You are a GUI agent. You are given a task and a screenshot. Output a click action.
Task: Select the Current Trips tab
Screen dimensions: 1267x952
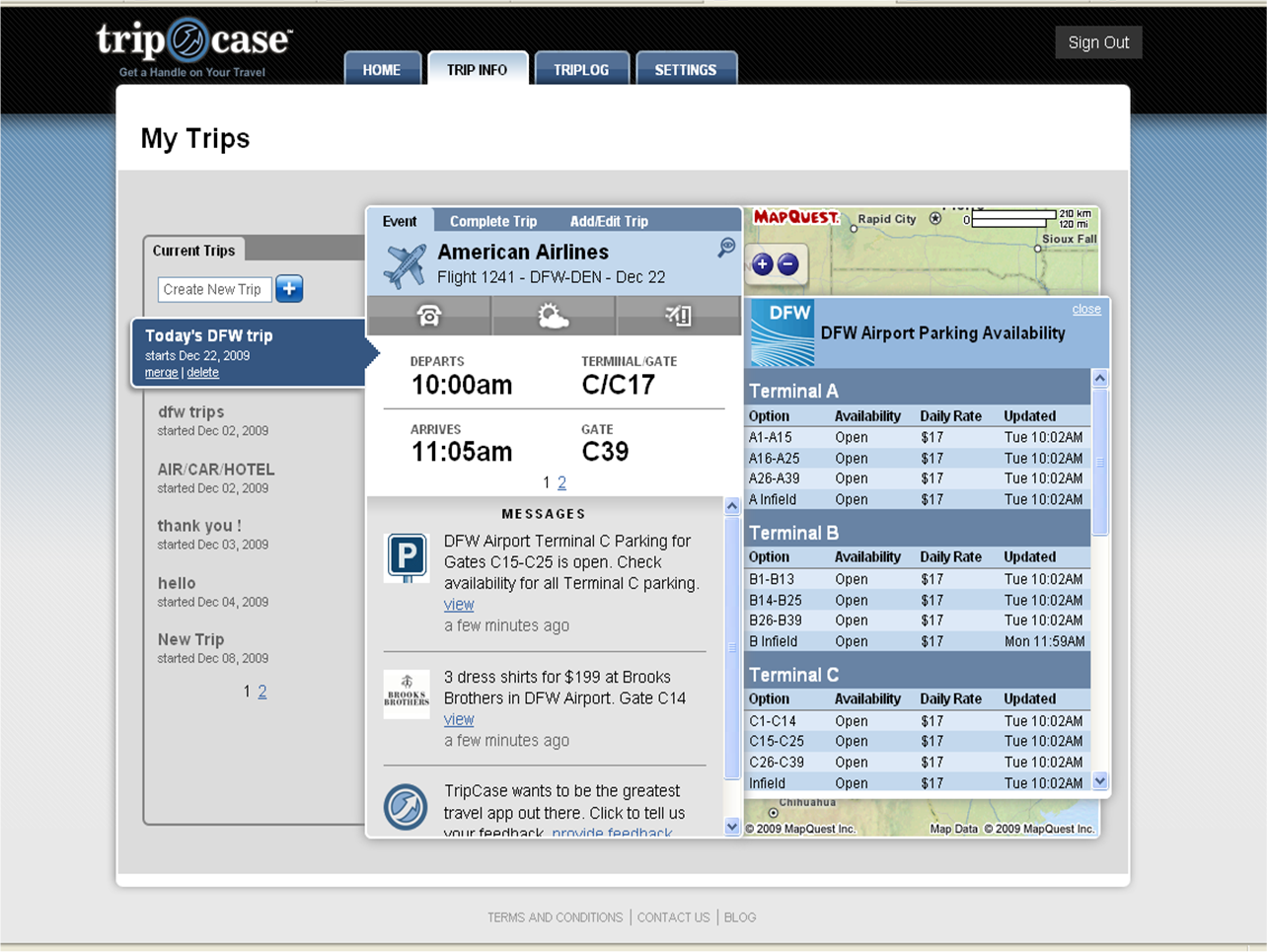click(x=194, y=250)
